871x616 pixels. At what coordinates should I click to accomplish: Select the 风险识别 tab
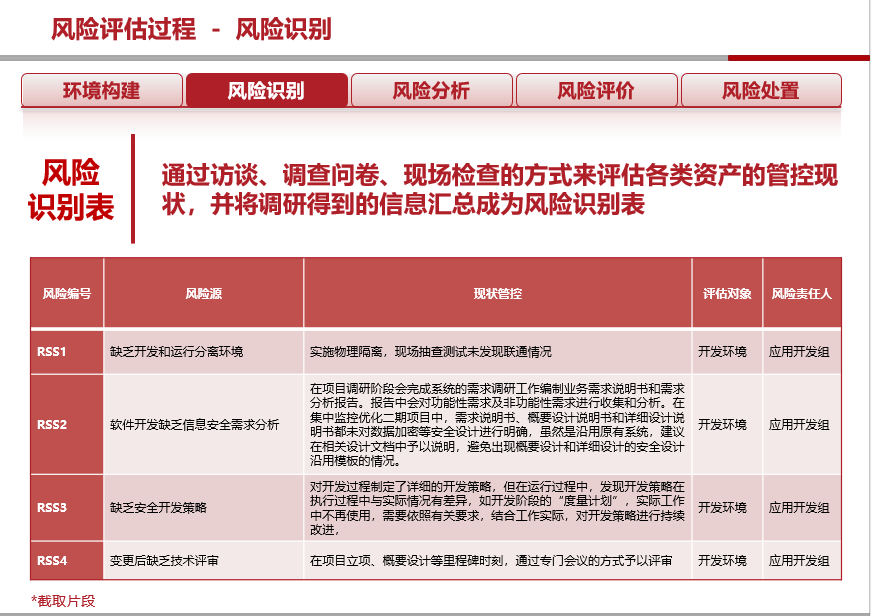tap(267, 90)
